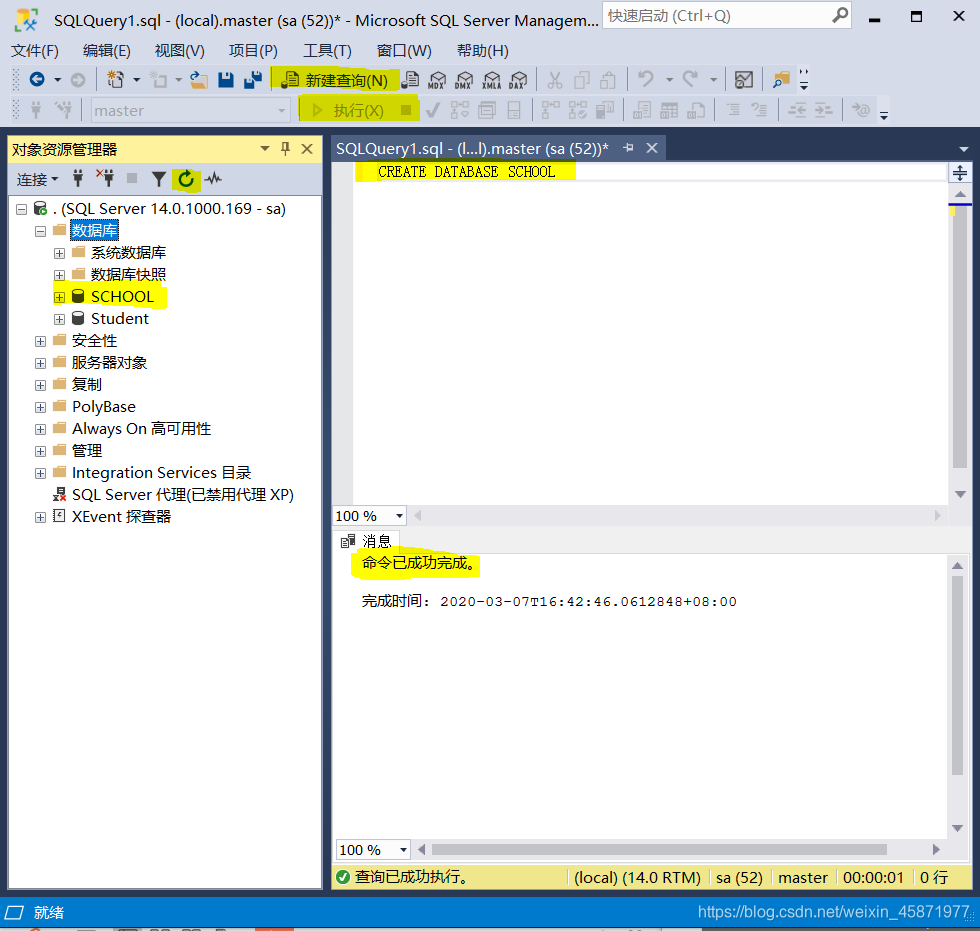Click the DAX query icon
The height and width of the screenshot is (931, 980).
tap(518, 80)
